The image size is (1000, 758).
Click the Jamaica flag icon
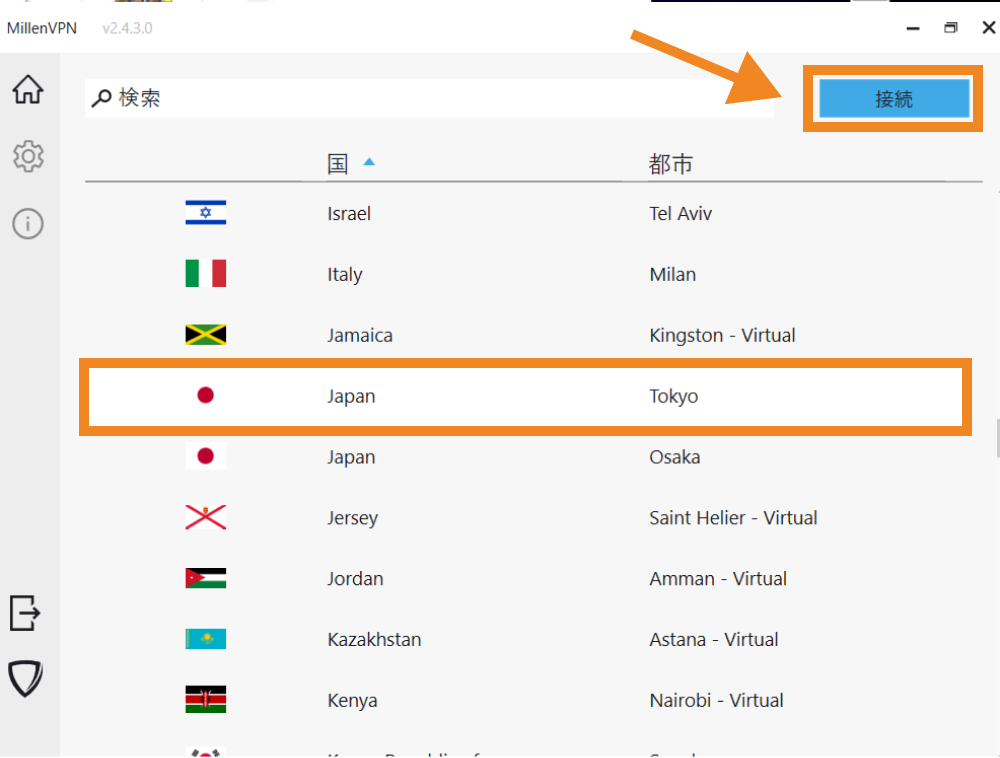205,335
